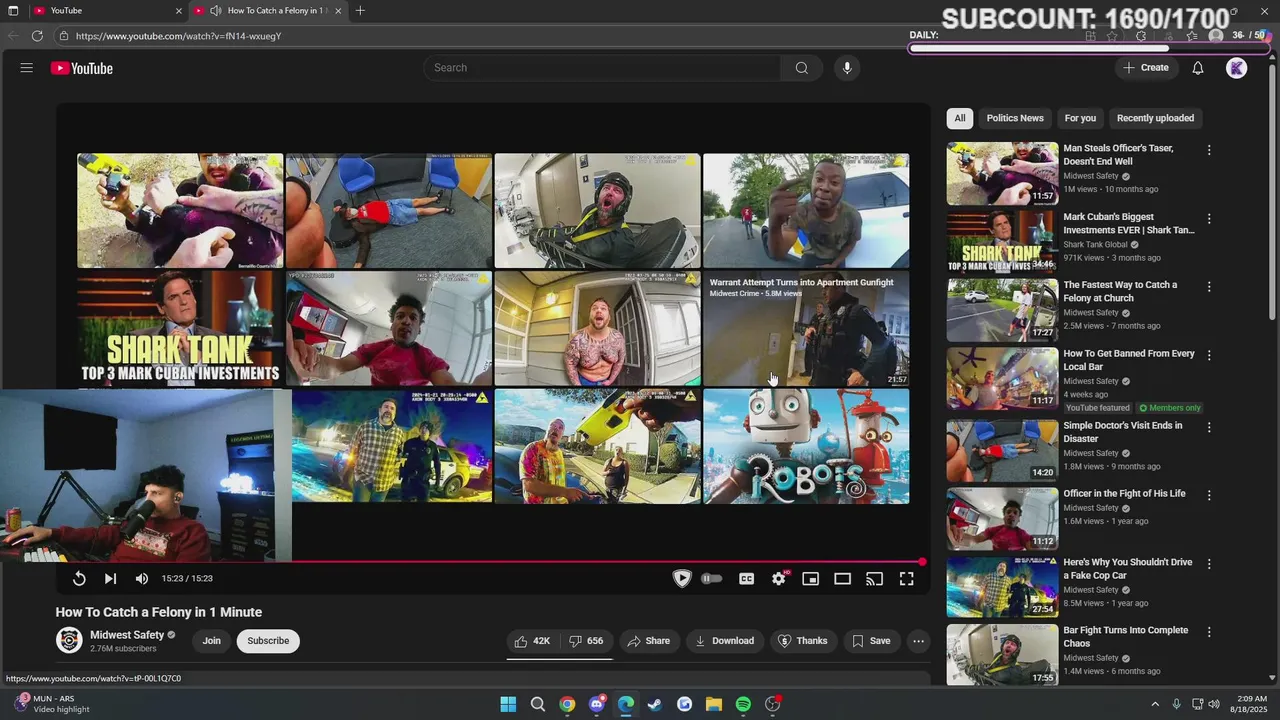Screen dimensions: 1280x720
Task: Open the Shark Tank end-screen thumbnail
Action: [180, 328]
